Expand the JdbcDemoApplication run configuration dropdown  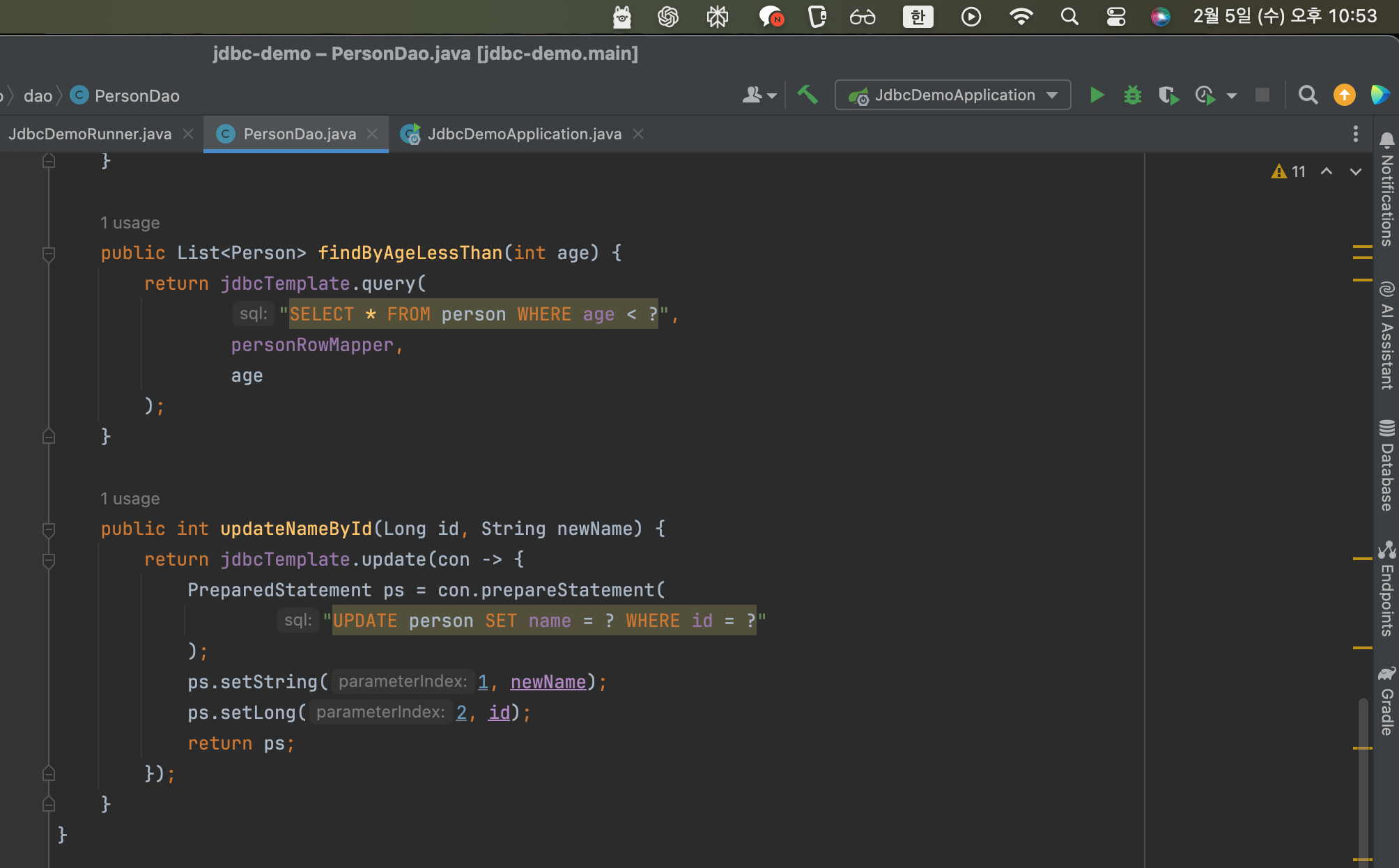click(1053, 95)
